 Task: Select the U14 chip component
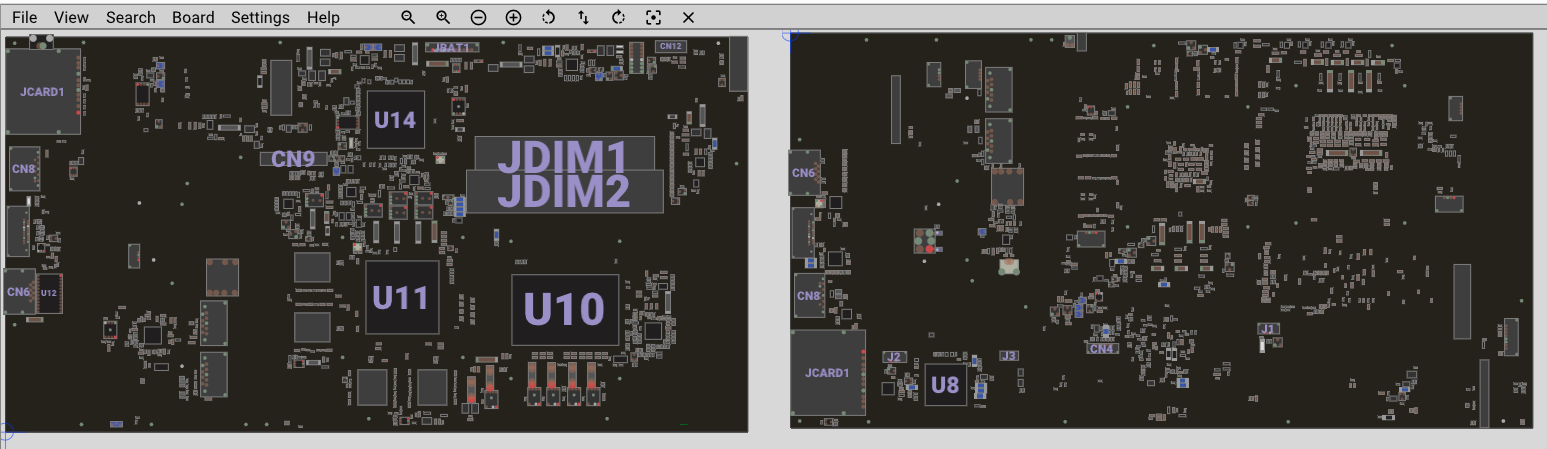395,120
